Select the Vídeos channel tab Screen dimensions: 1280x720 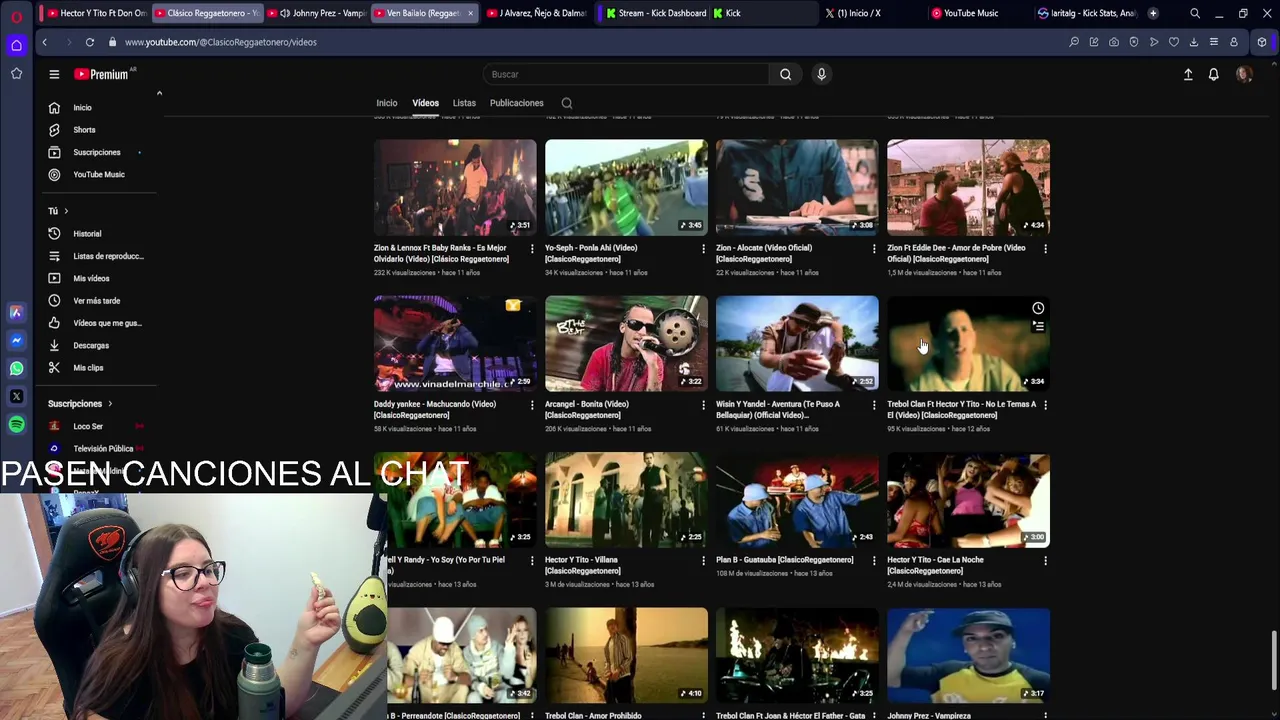tap(425, 103)
